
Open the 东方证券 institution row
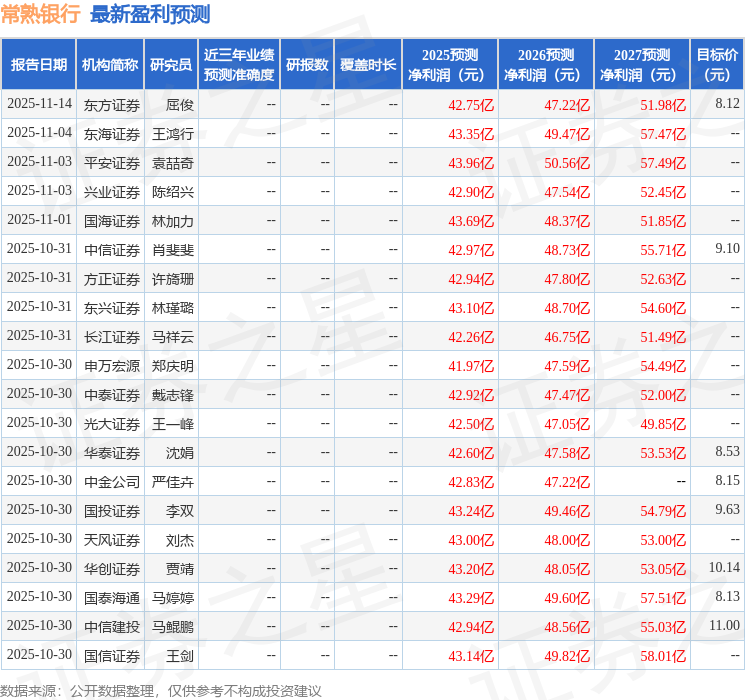point(111,104)
